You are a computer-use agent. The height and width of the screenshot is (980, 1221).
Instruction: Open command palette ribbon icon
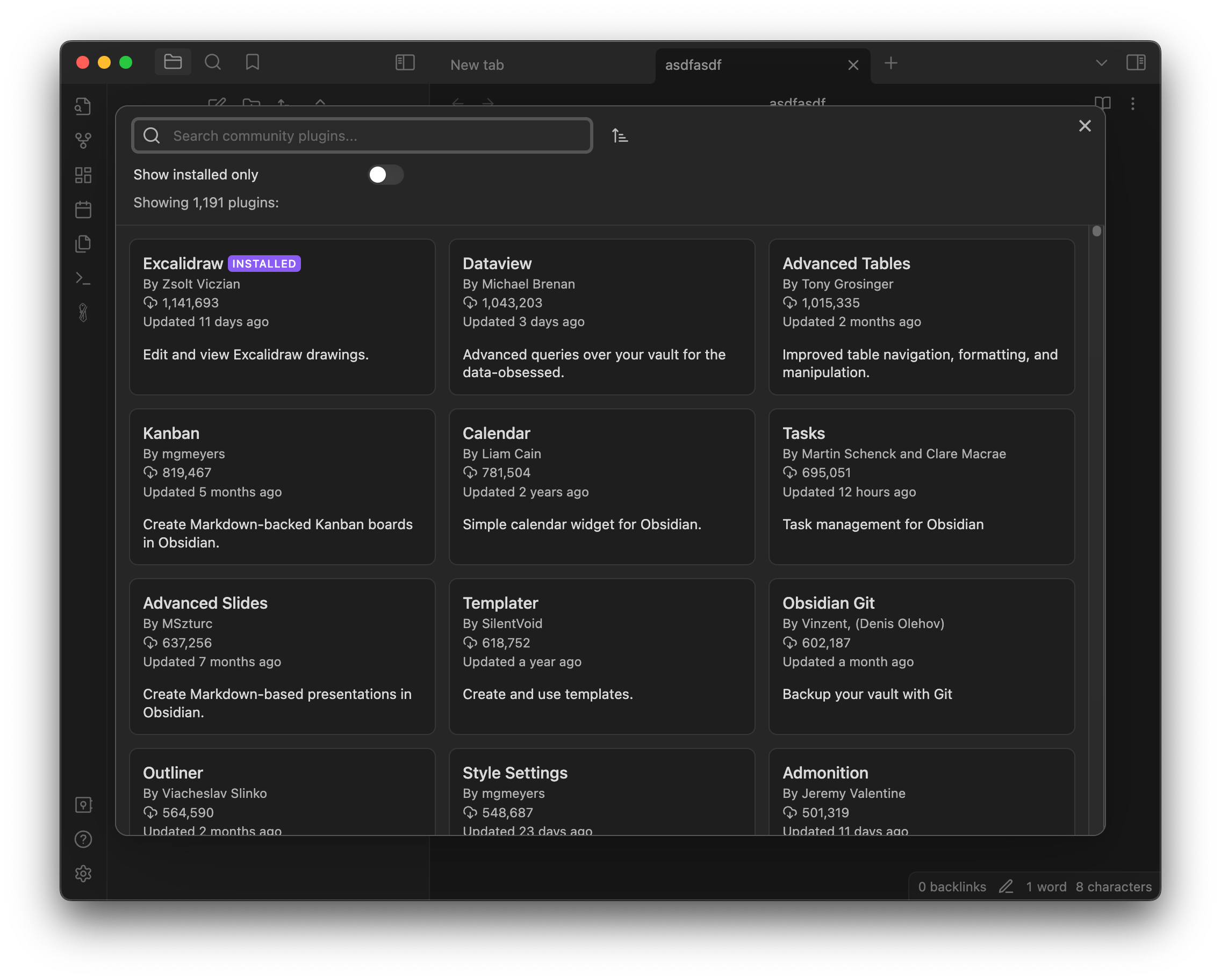83,278
